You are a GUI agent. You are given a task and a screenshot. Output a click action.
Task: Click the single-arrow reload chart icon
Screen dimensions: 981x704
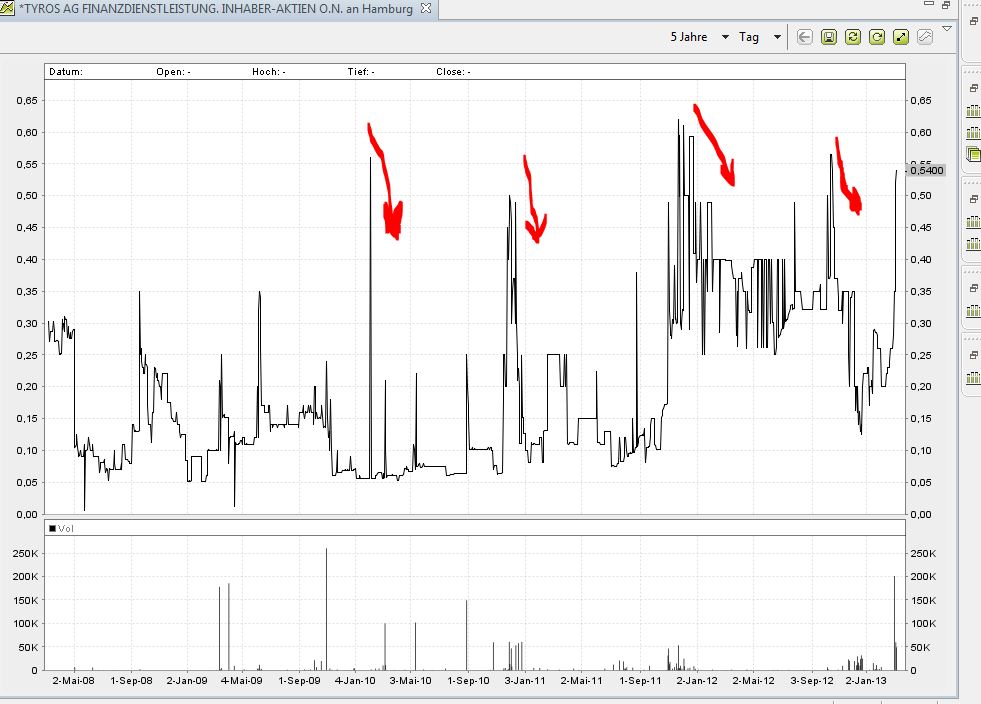point(876,37)
